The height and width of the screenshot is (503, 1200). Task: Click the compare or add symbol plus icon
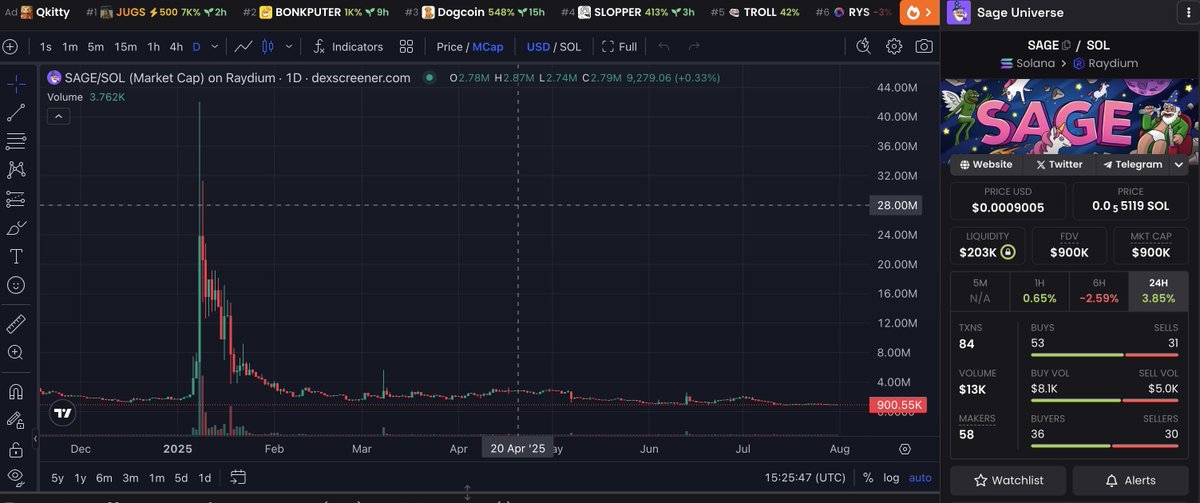[10, 47]
